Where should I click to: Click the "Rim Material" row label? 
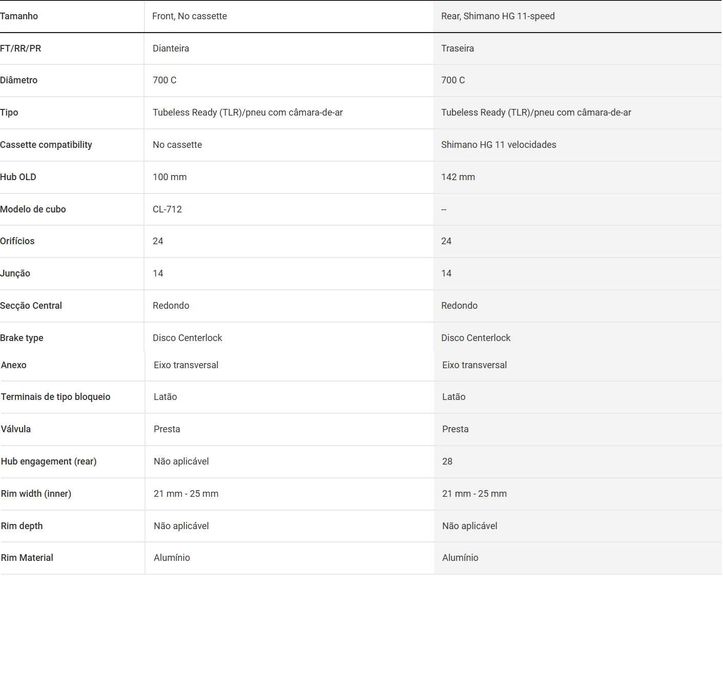point(27,558)
